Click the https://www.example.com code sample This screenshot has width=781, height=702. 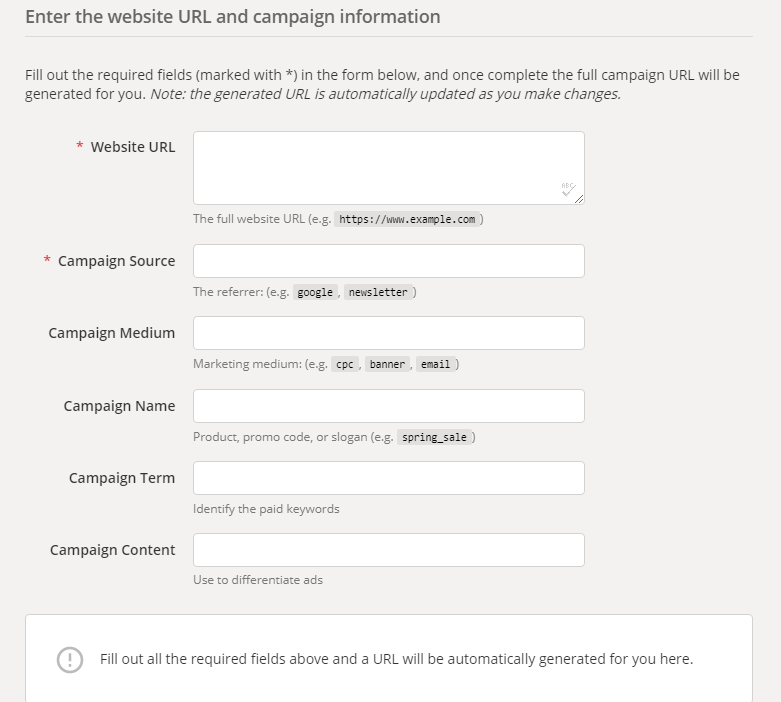(407, 219)
